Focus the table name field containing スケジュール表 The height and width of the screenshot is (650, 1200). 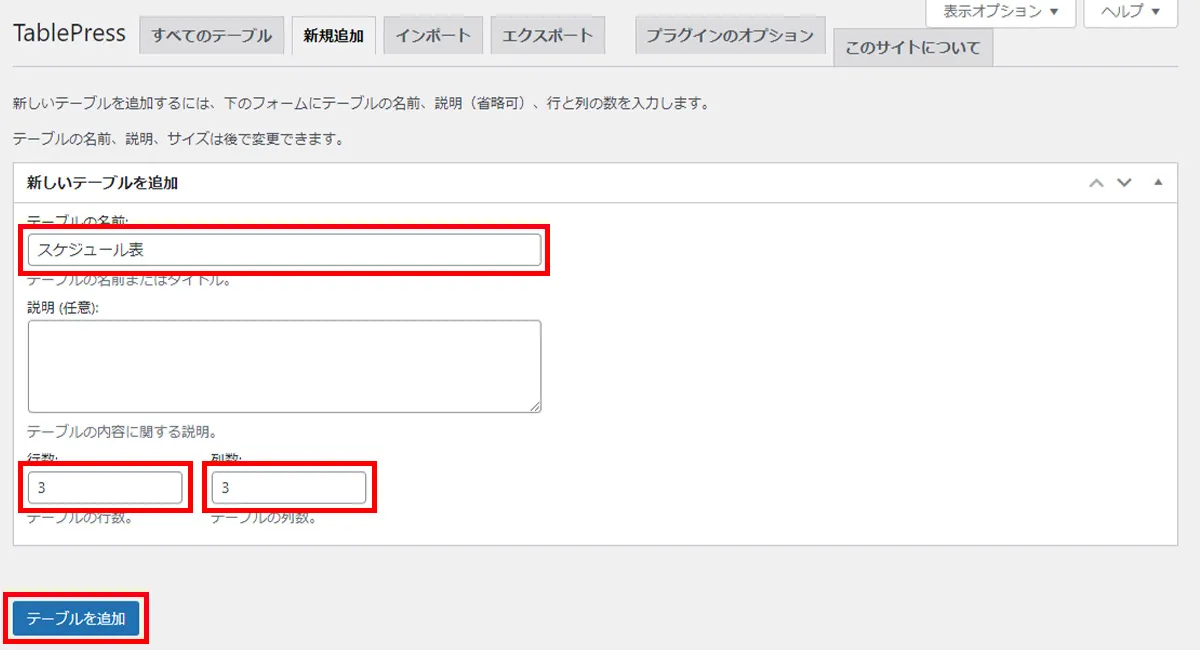(x=284, y=250)
